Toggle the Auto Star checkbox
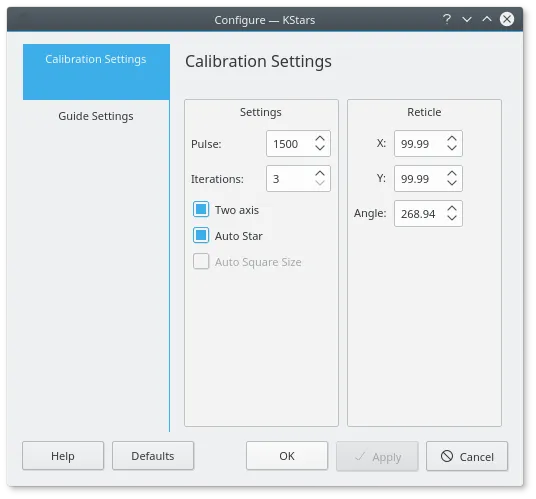The height and width of the screenshot is (499, 536). coord(201,235)
